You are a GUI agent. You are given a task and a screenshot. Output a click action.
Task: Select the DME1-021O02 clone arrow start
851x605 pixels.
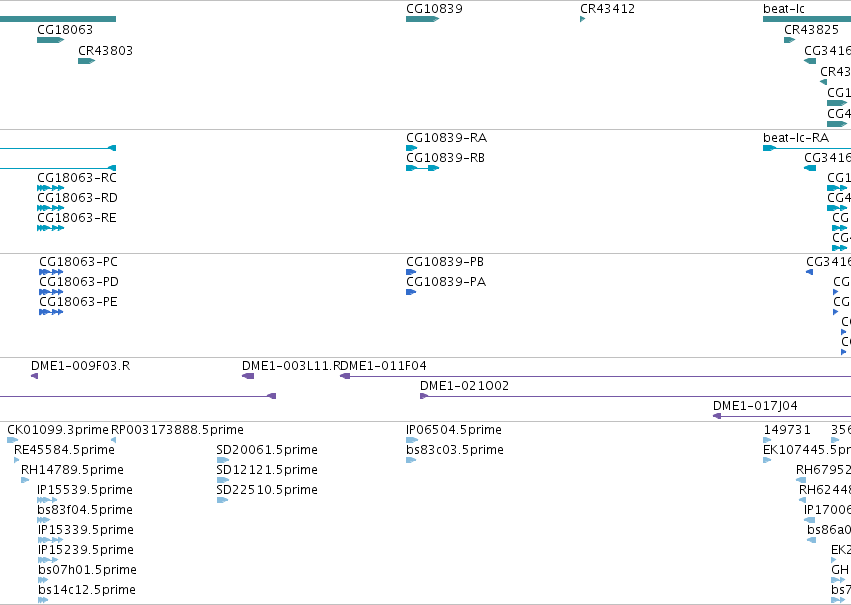[x=424, y=397]
